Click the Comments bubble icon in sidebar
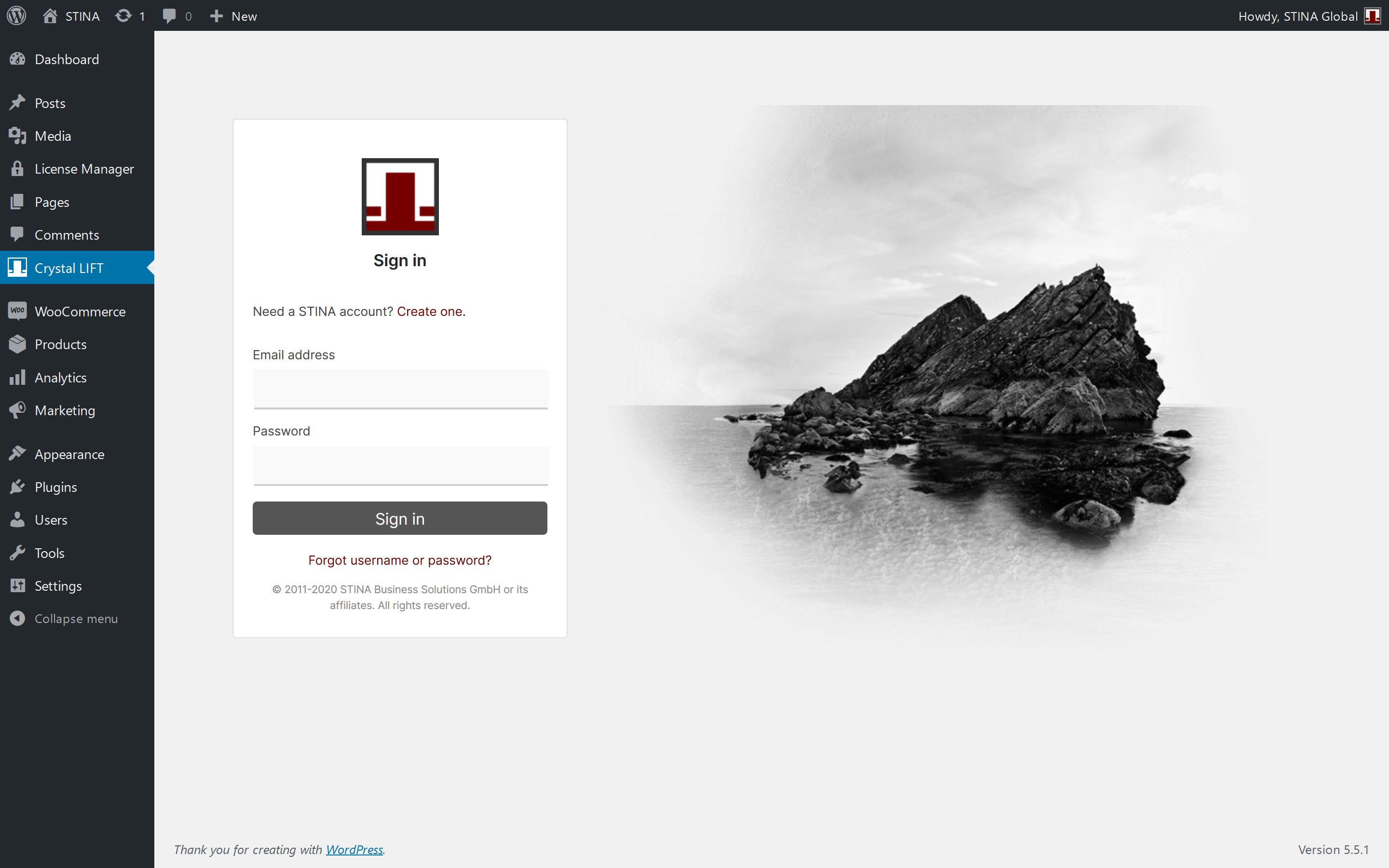This screenshot has width=1389, height=868. (x=17, y=234)
